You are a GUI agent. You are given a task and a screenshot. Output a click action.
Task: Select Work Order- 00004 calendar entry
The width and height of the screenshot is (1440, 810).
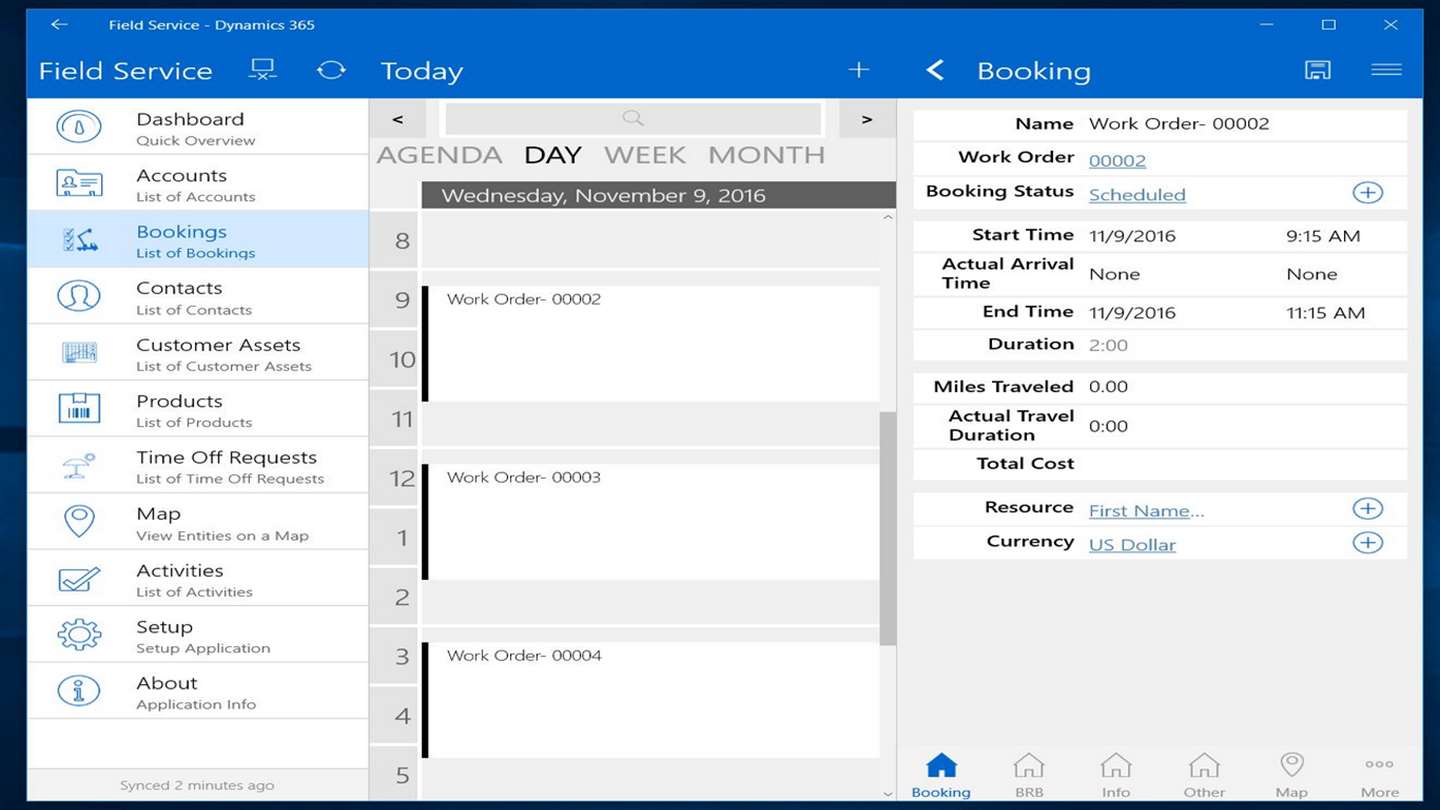pyautogui.click(x=651, y=700)
